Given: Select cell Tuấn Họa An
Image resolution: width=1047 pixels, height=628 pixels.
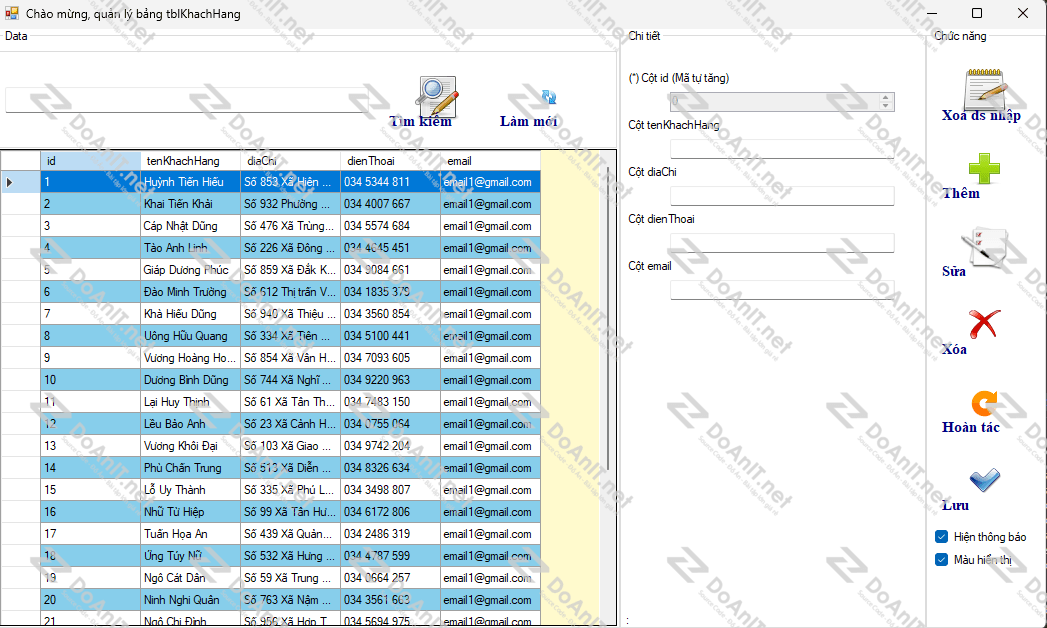Looking at the screenshot, I should 190,534.
